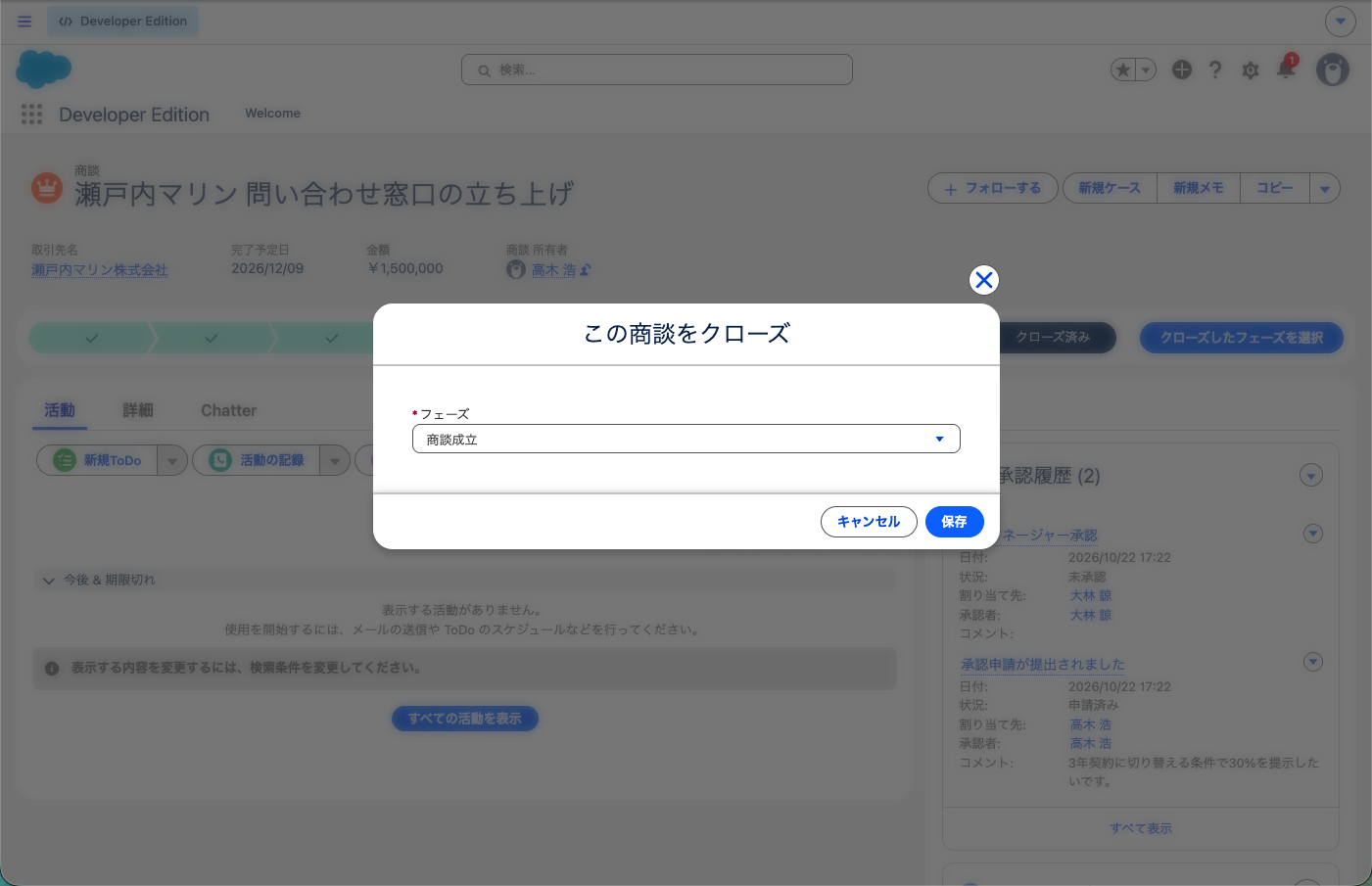
Task: Click クローズしたフェーズを選択 button
Action: [x=1242, y=338]
